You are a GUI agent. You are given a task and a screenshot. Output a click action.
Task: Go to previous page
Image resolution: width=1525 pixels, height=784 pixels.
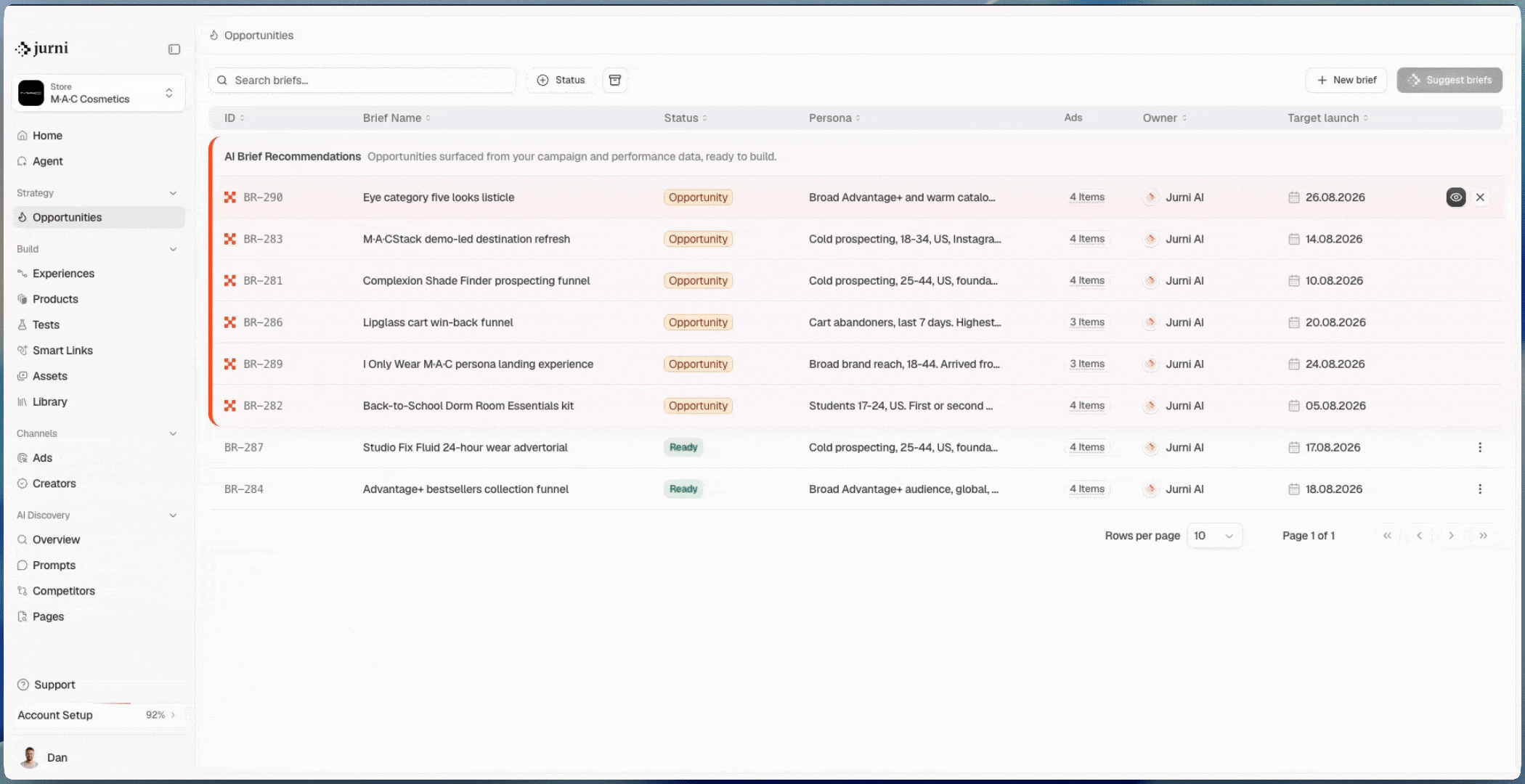point(1419,536)
